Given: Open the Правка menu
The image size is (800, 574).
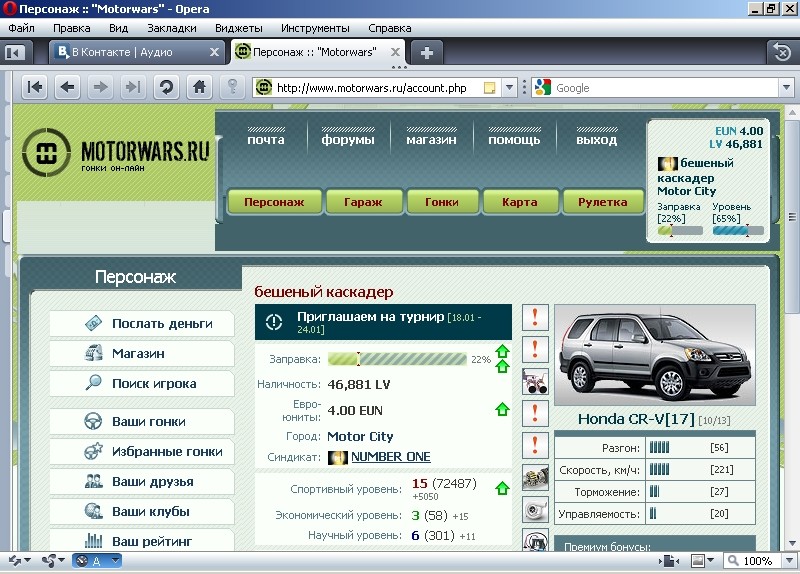Looking at the screenshot, I should (71, 28).
